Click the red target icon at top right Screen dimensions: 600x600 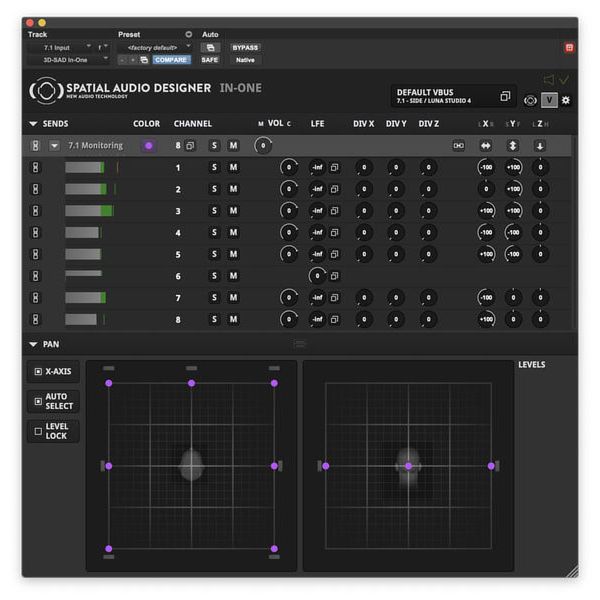(569, 47)
